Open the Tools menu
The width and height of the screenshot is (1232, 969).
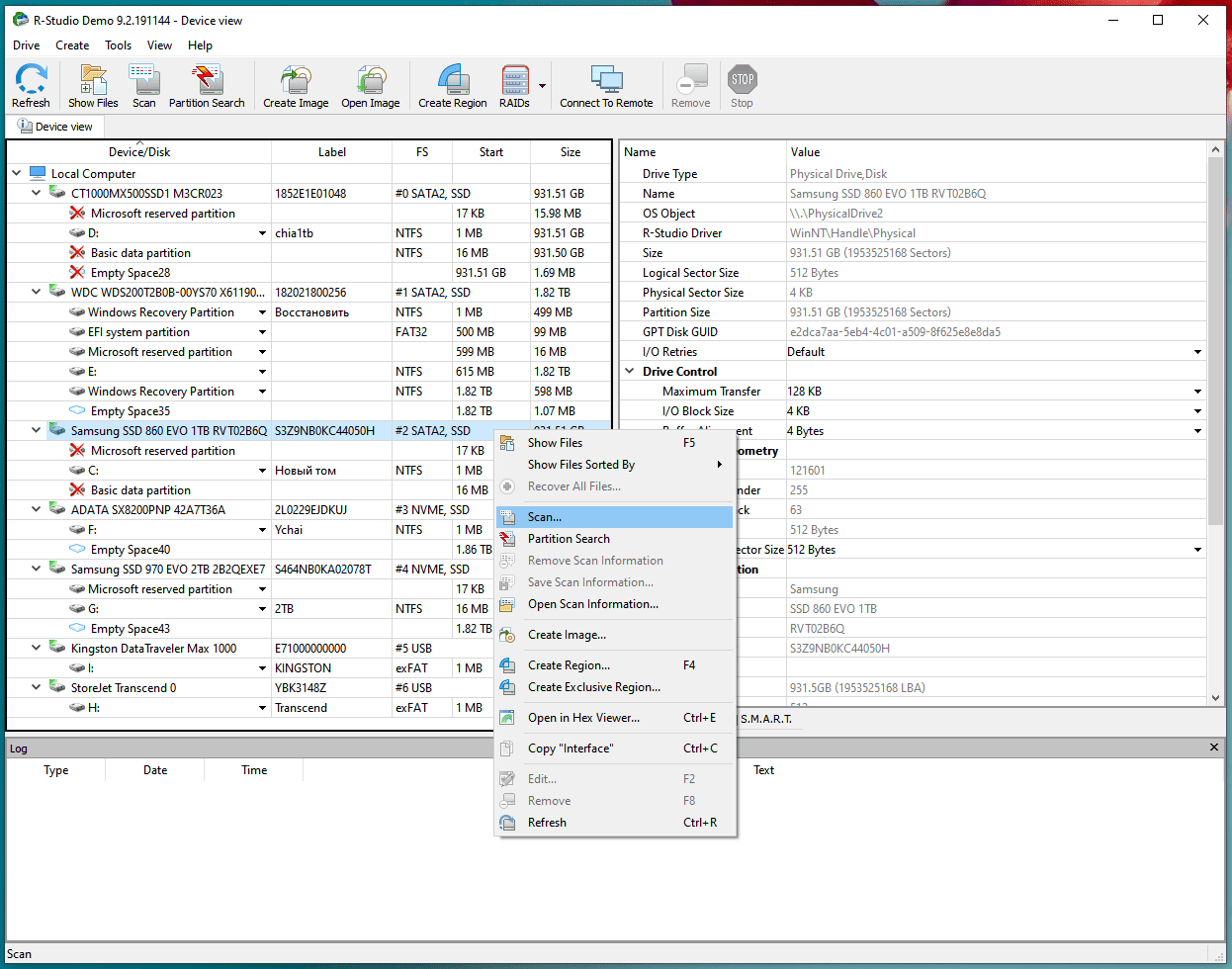click(118, 45)
